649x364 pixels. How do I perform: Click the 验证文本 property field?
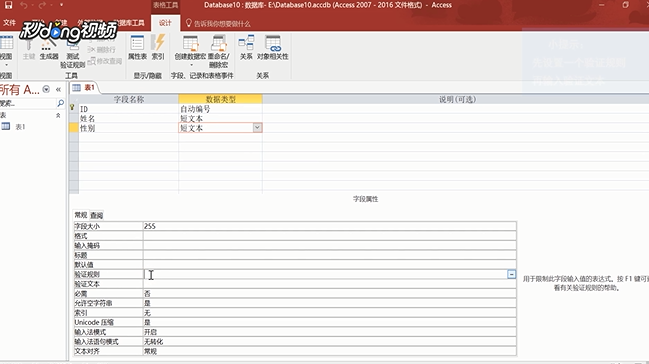pyautogui.click(x=329, y=284)
